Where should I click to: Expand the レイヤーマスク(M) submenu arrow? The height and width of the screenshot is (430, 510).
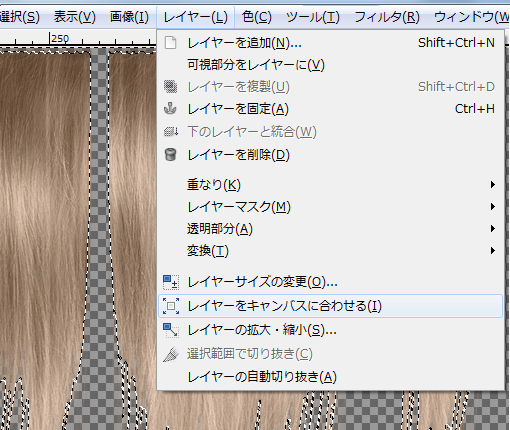(x=492, y=207)
